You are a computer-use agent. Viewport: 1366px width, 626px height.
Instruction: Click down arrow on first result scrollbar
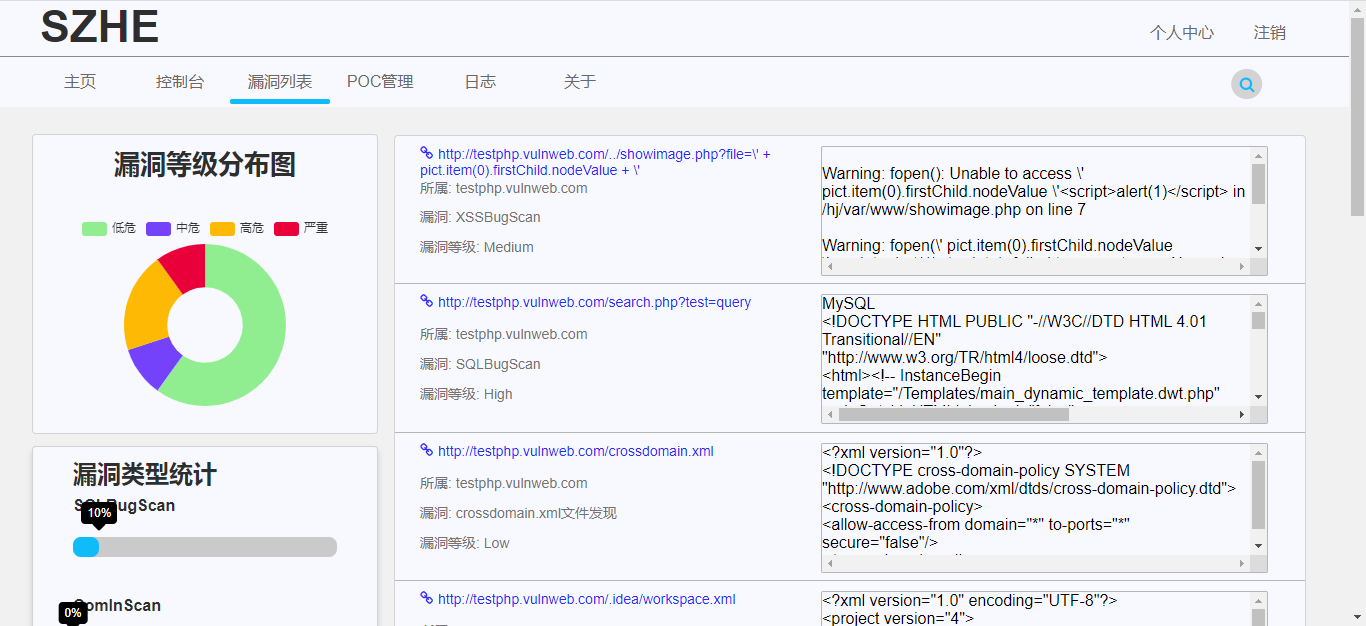coord(1259,250)
